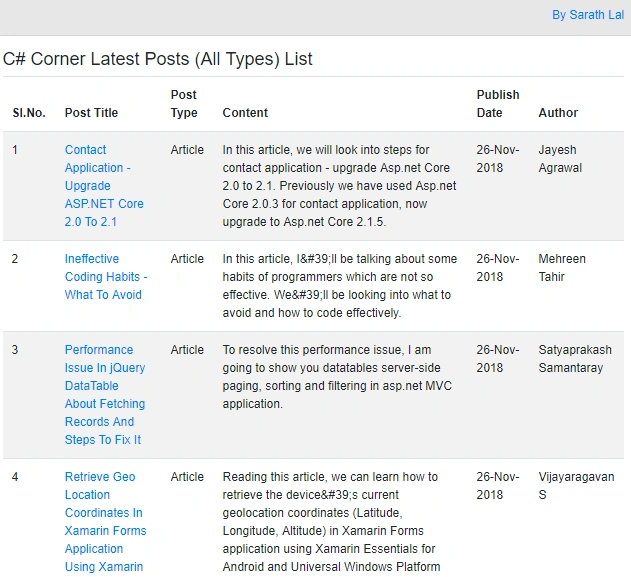Click the content about geolocation coordinates in Xamarin
631x577 pixels.
click(x=332, y=521)
